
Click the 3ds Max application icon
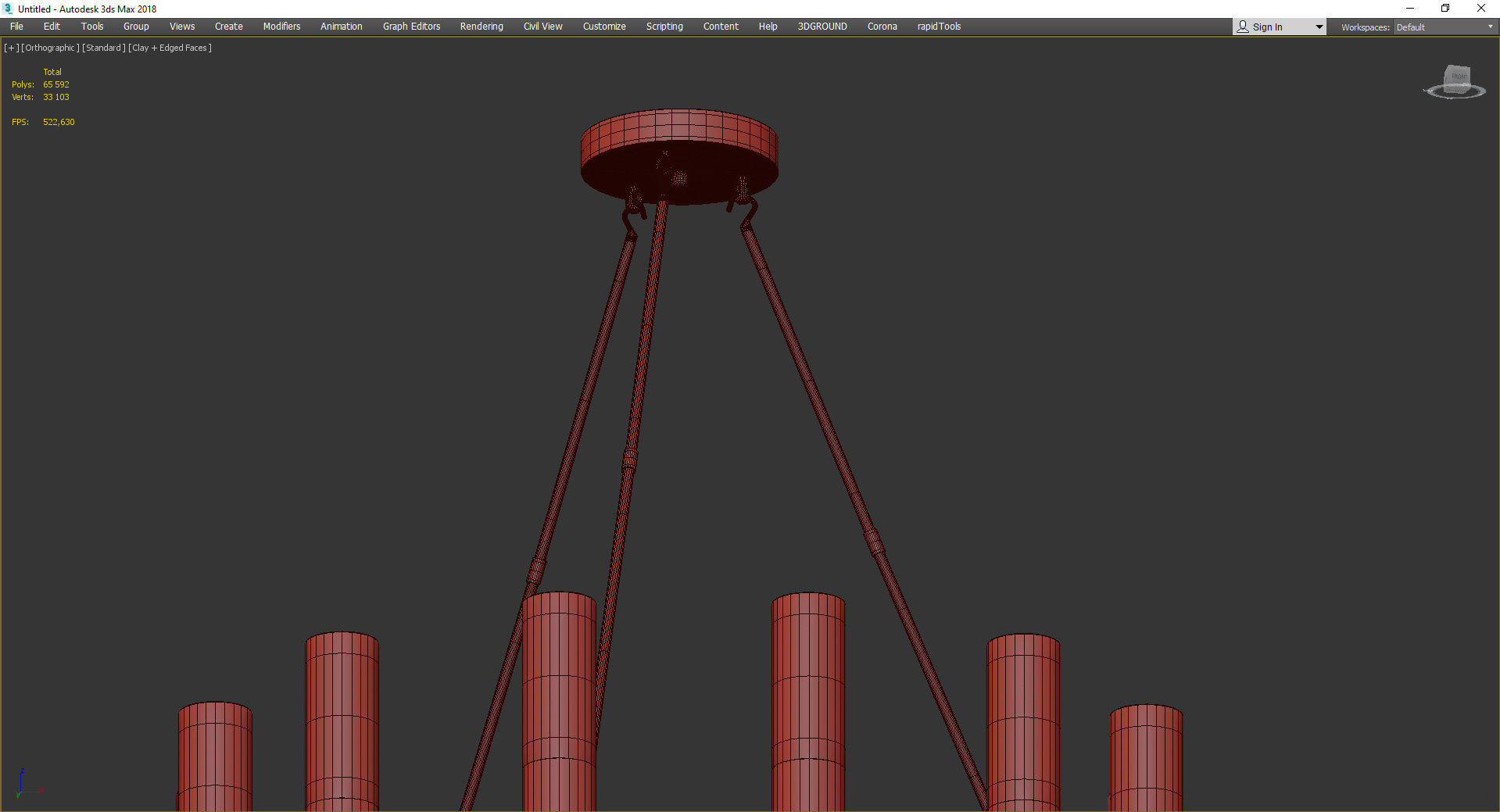tap(9, 9)
